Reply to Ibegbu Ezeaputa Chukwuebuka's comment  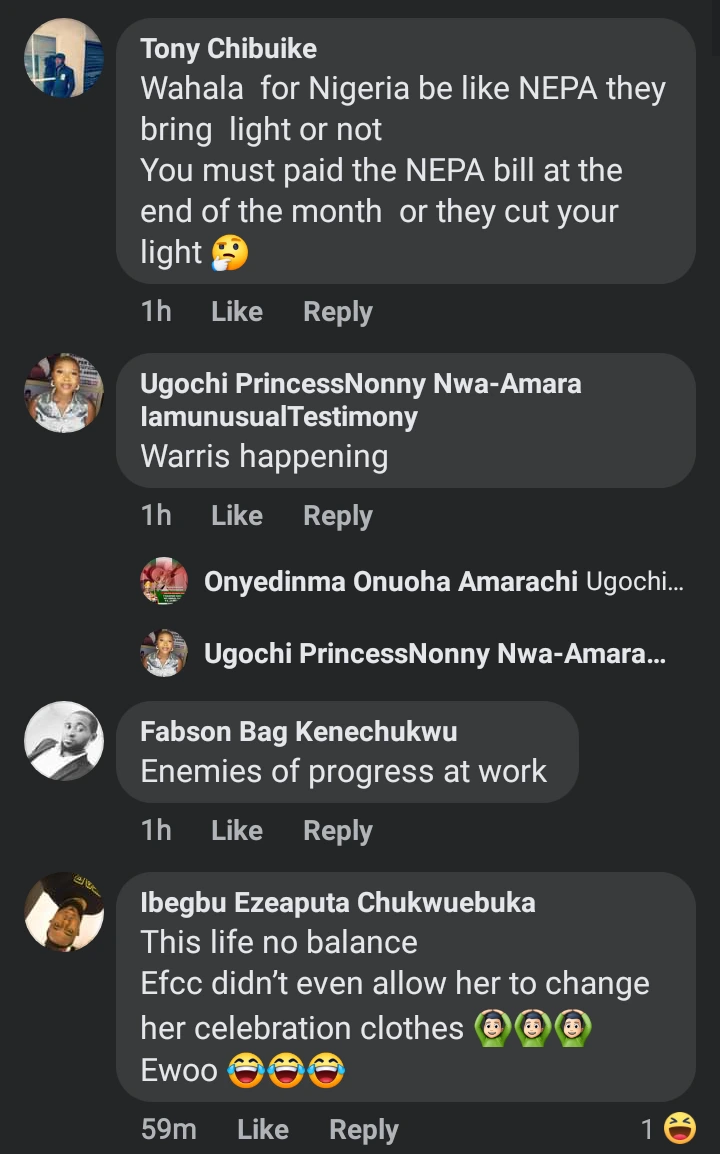coord(364,1130)
